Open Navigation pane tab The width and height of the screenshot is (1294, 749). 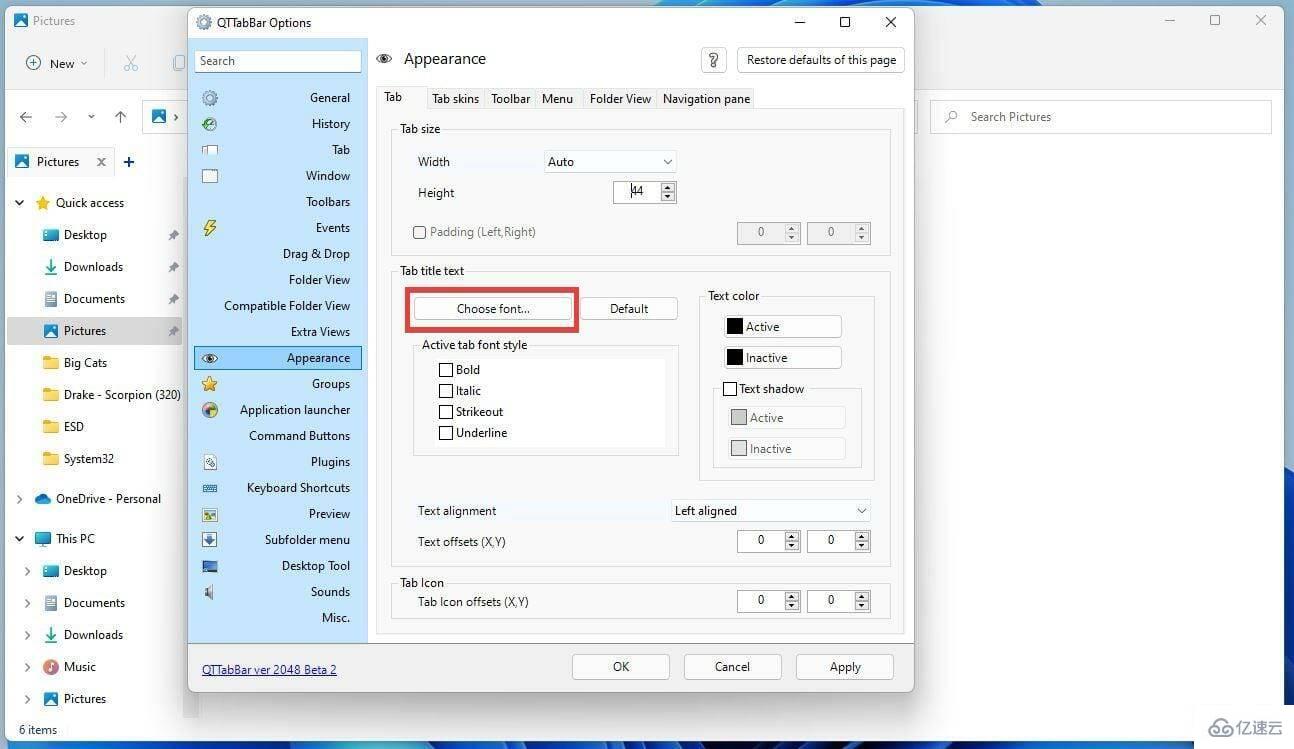coord(706,99)
